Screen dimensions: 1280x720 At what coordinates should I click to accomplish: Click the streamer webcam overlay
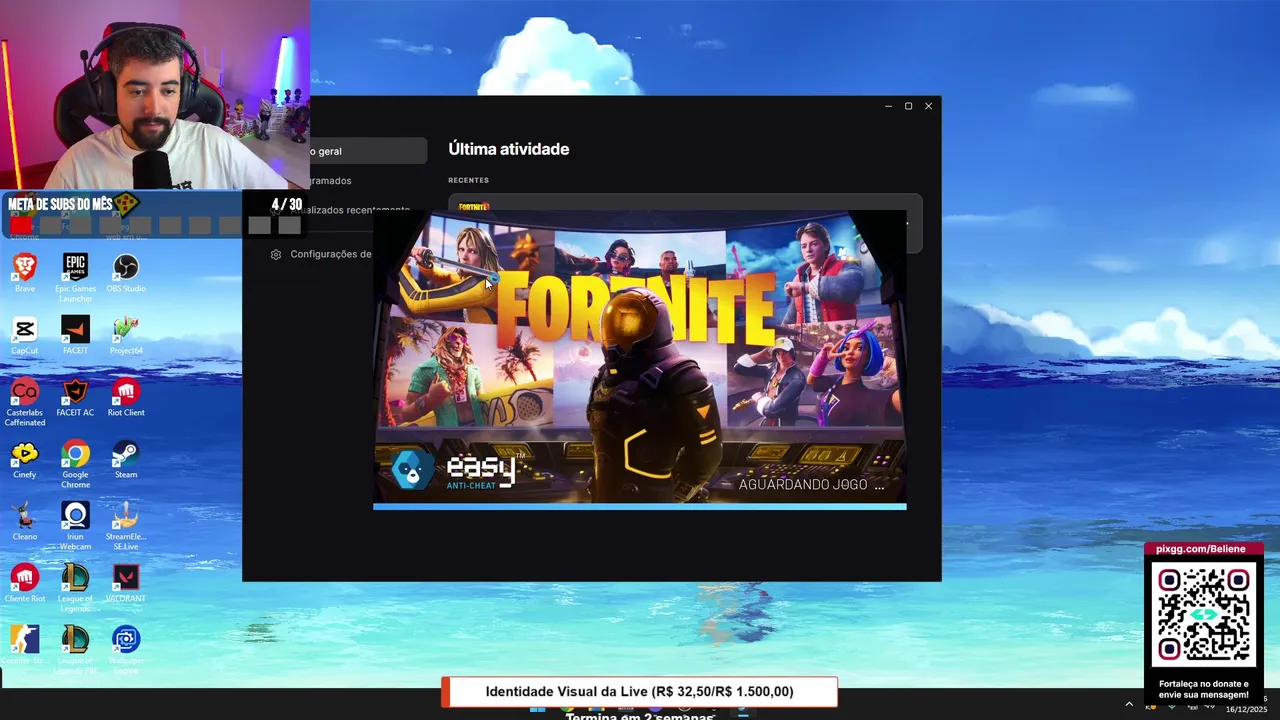155,95
